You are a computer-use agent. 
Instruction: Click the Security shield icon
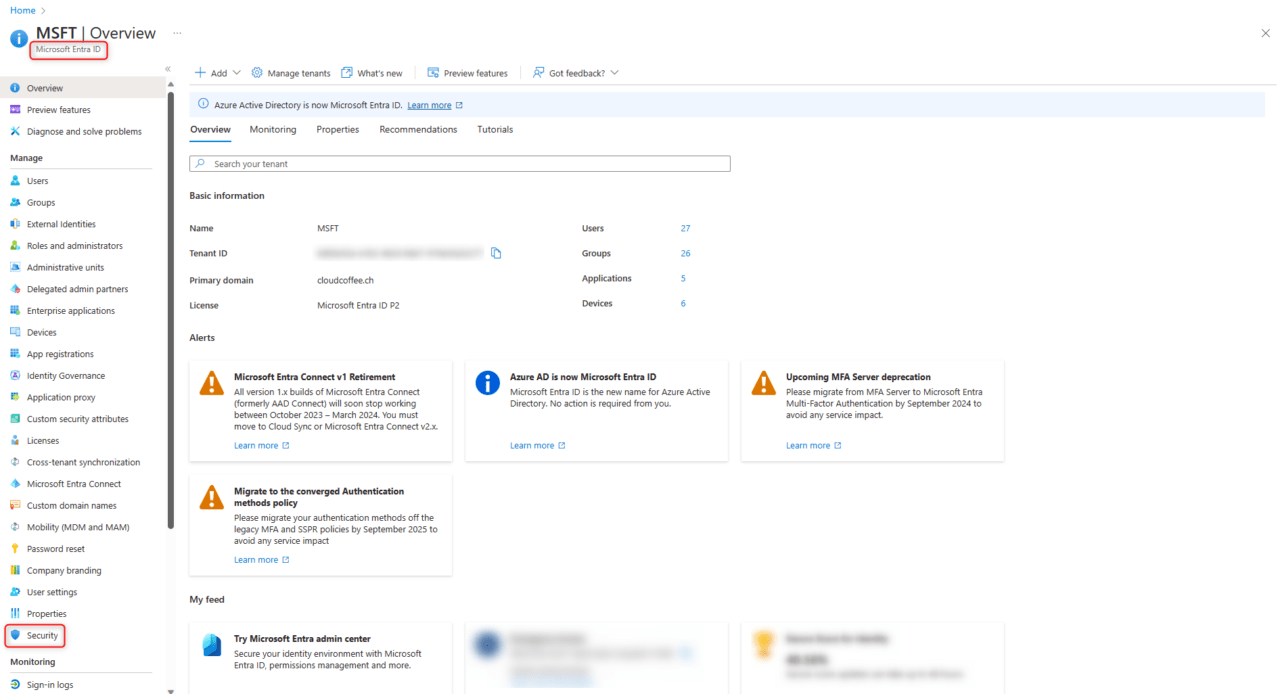[x=16, y=636]
